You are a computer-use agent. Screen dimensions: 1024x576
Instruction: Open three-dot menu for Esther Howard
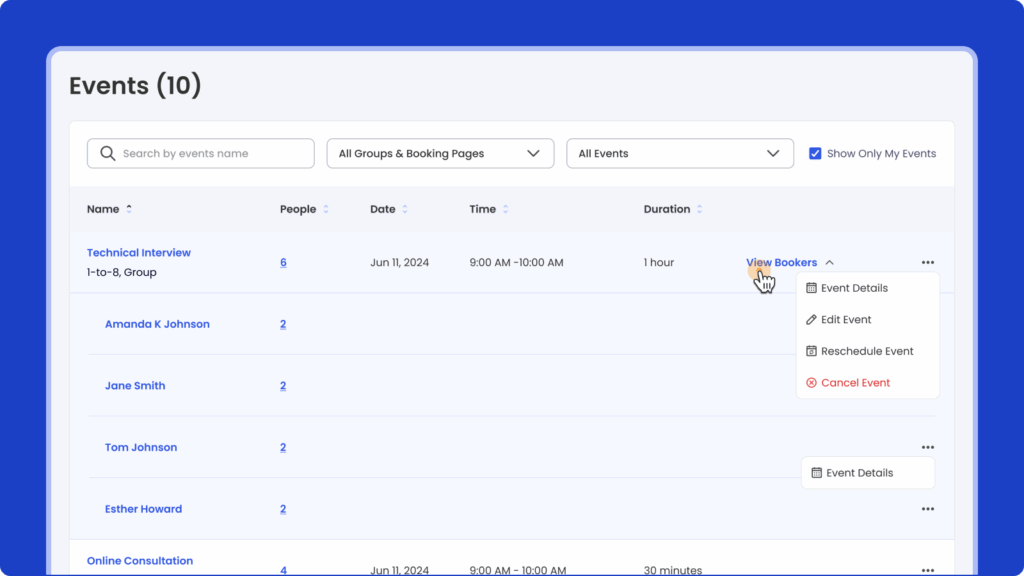928,509
